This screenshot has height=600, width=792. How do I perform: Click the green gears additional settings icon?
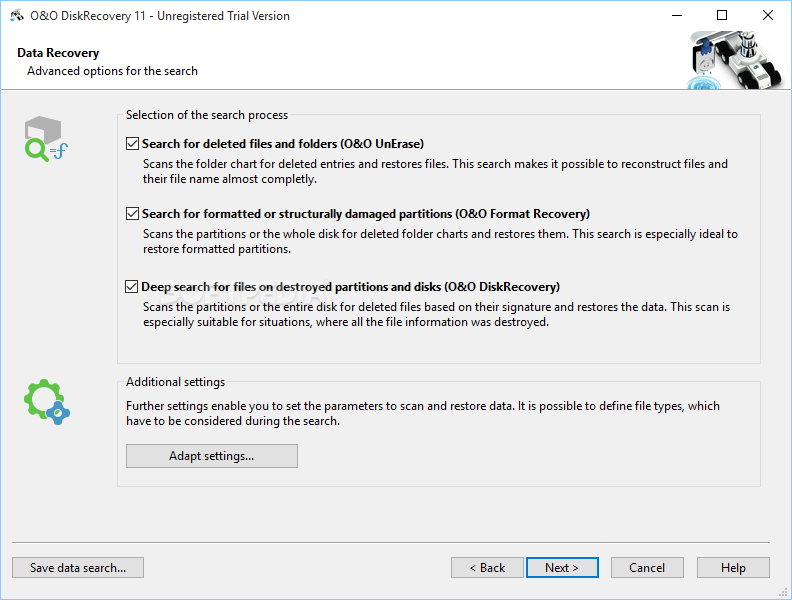coord(46,401)
